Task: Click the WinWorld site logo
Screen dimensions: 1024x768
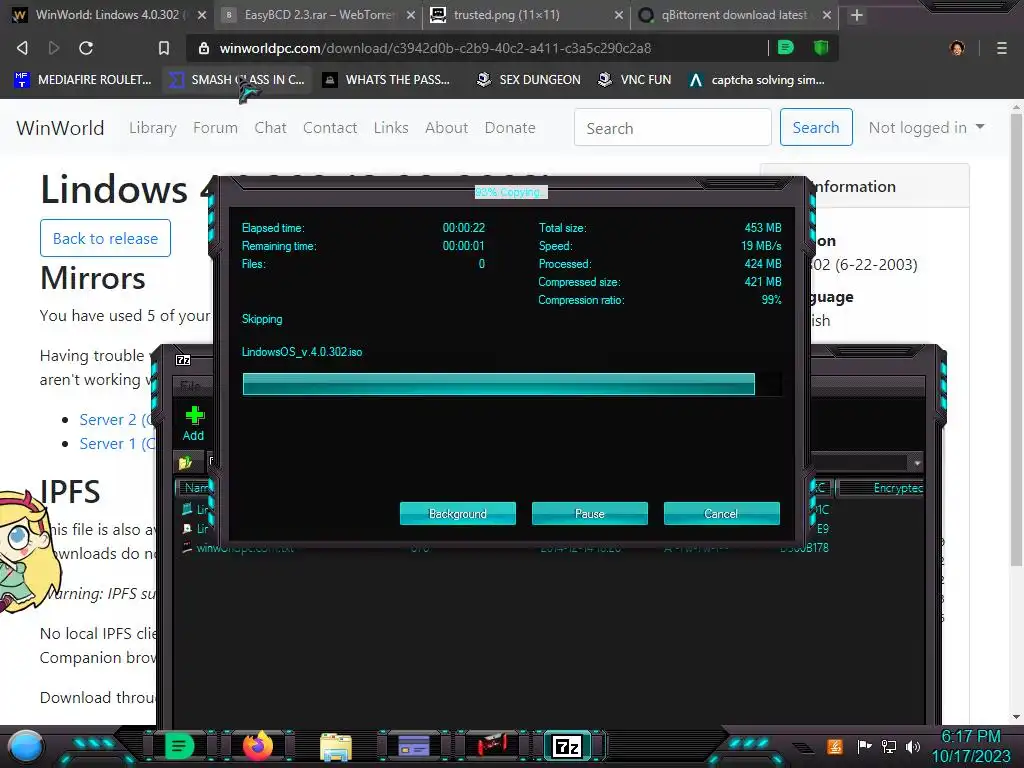Action: [x=60, y=128]
